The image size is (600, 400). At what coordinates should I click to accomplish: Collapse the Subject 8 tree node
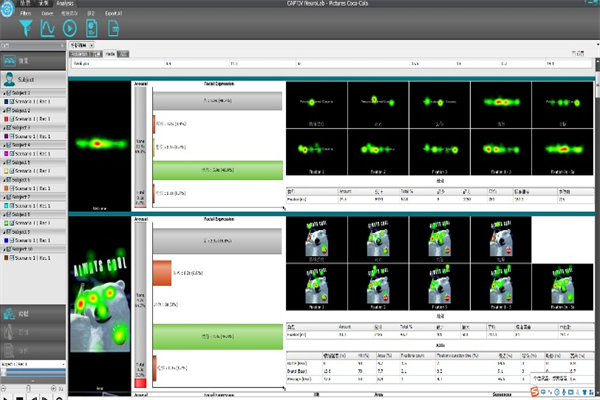pyautogui.click(x=4, y=215)
